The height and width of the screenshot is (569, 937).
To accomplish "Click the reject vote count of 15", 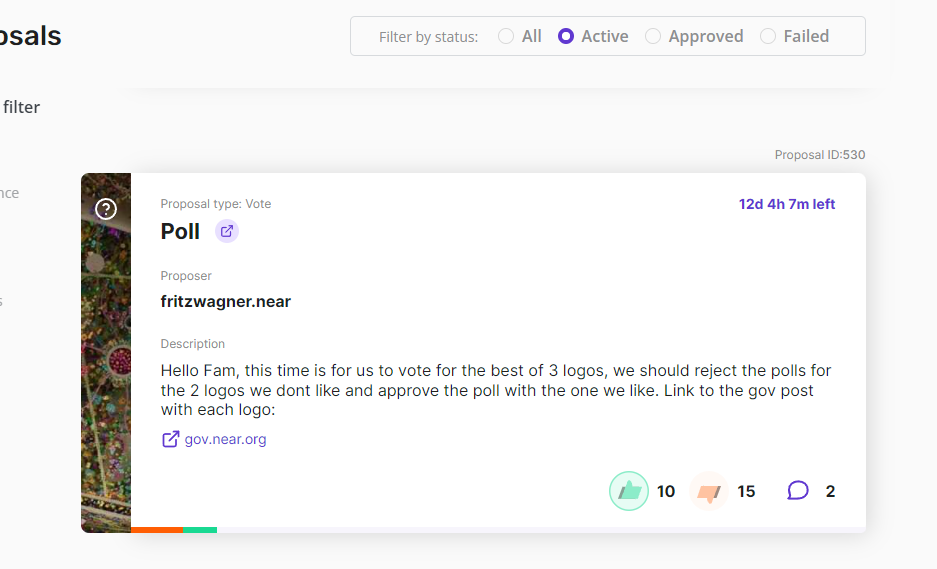I will (x=746, y=491).
